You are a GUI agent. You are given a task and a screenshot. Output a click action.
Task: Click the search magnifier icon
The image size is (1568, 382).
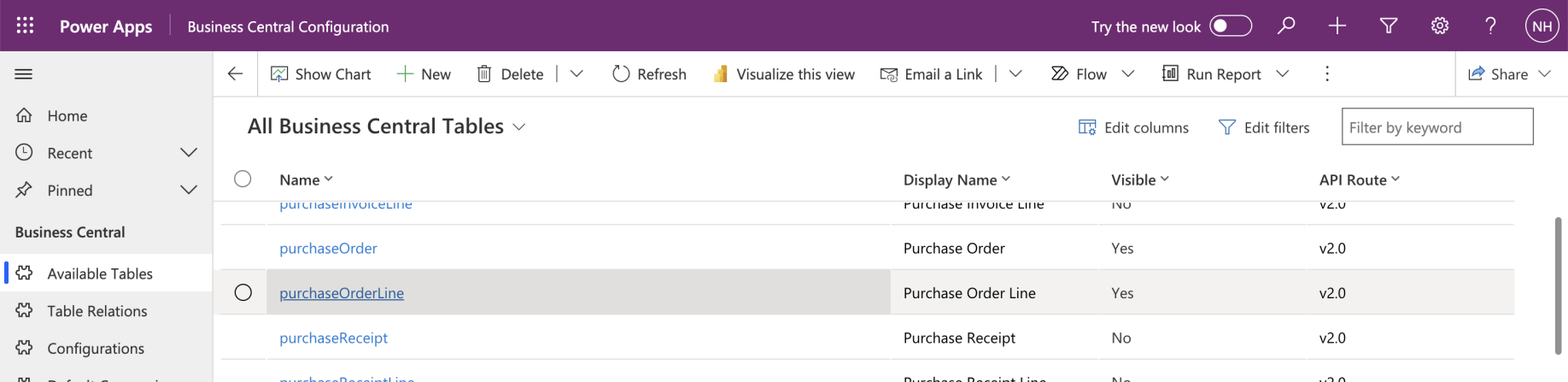tap(1286, 26)
